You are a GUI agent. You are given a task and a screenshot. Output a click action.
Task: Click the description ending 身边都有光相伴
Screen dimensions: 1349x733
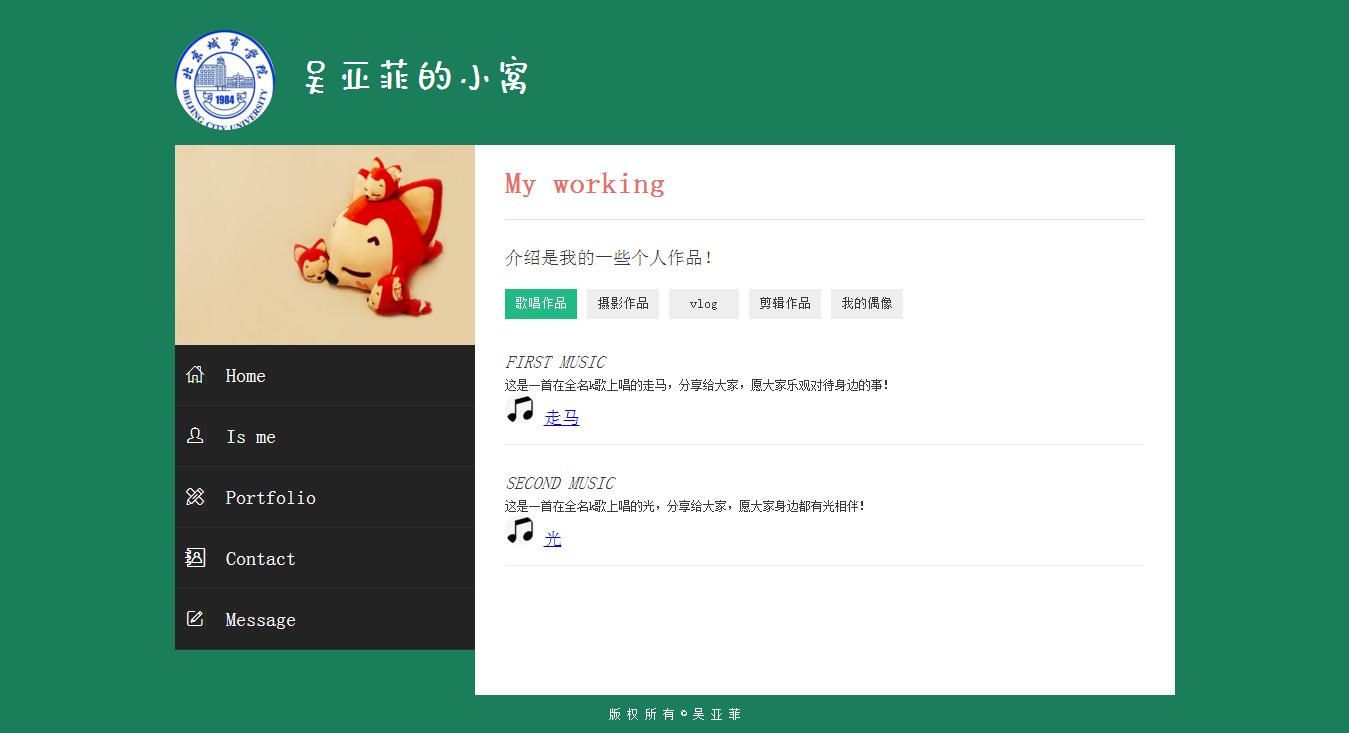click(685, 506)
